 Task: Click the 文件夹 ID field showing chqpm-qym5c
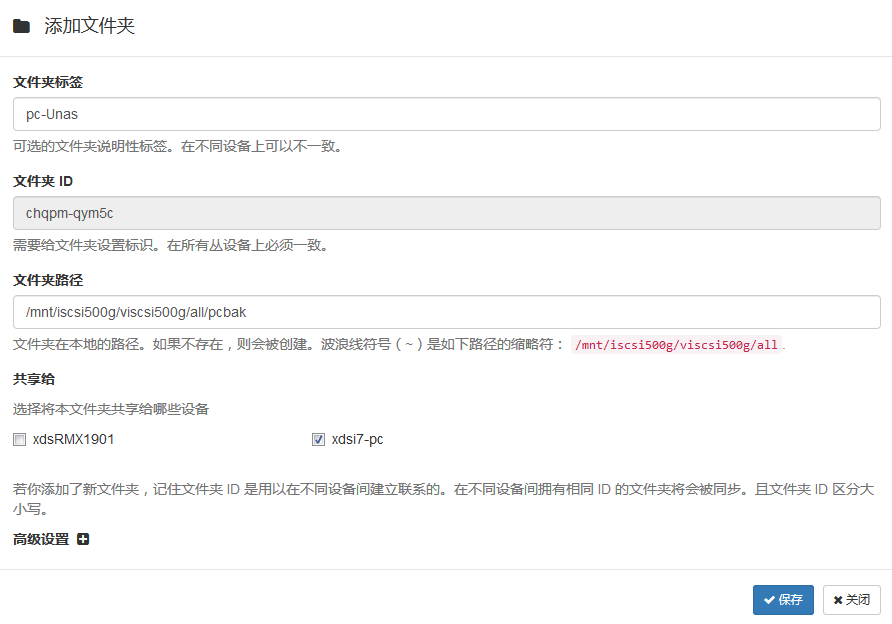point(446,213)
